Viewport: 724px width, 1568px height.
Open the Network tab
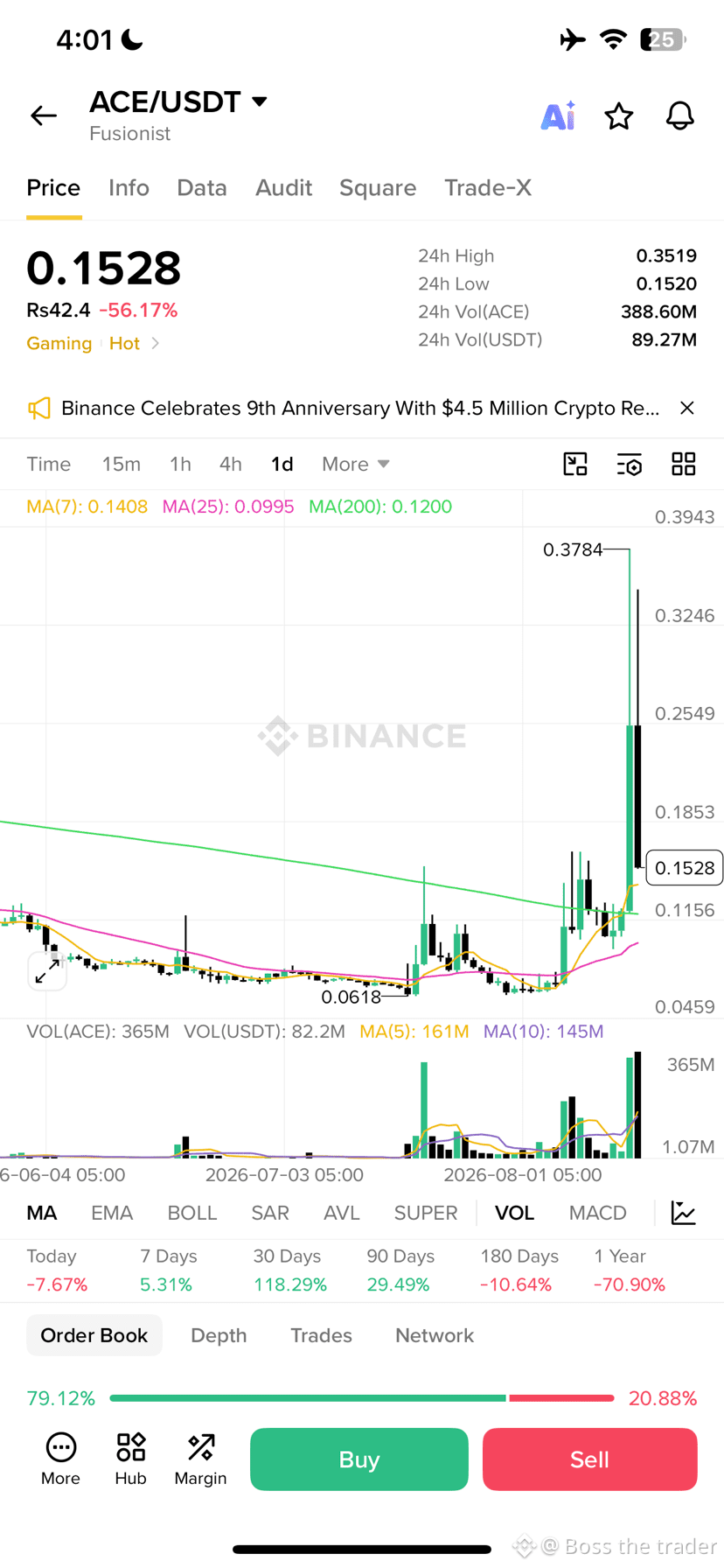point(435,1335)
